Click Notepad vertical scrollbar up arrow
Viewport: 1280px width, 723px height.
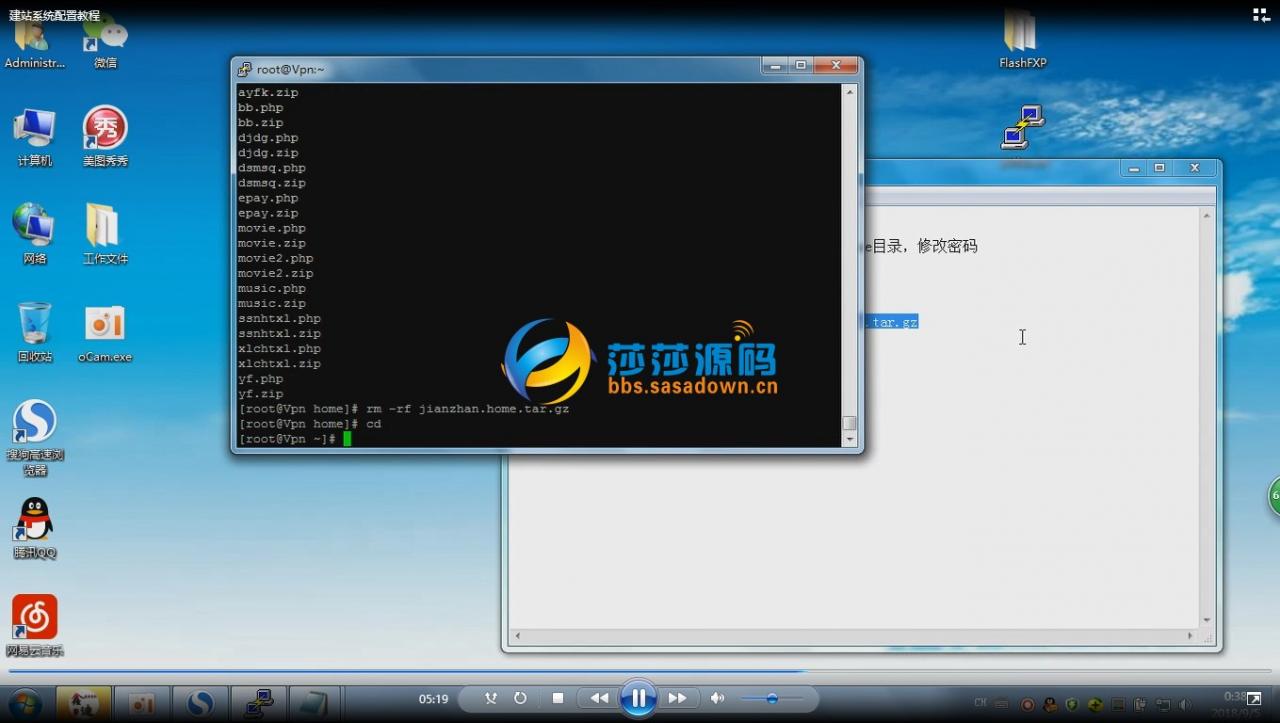coord(1207,215)
